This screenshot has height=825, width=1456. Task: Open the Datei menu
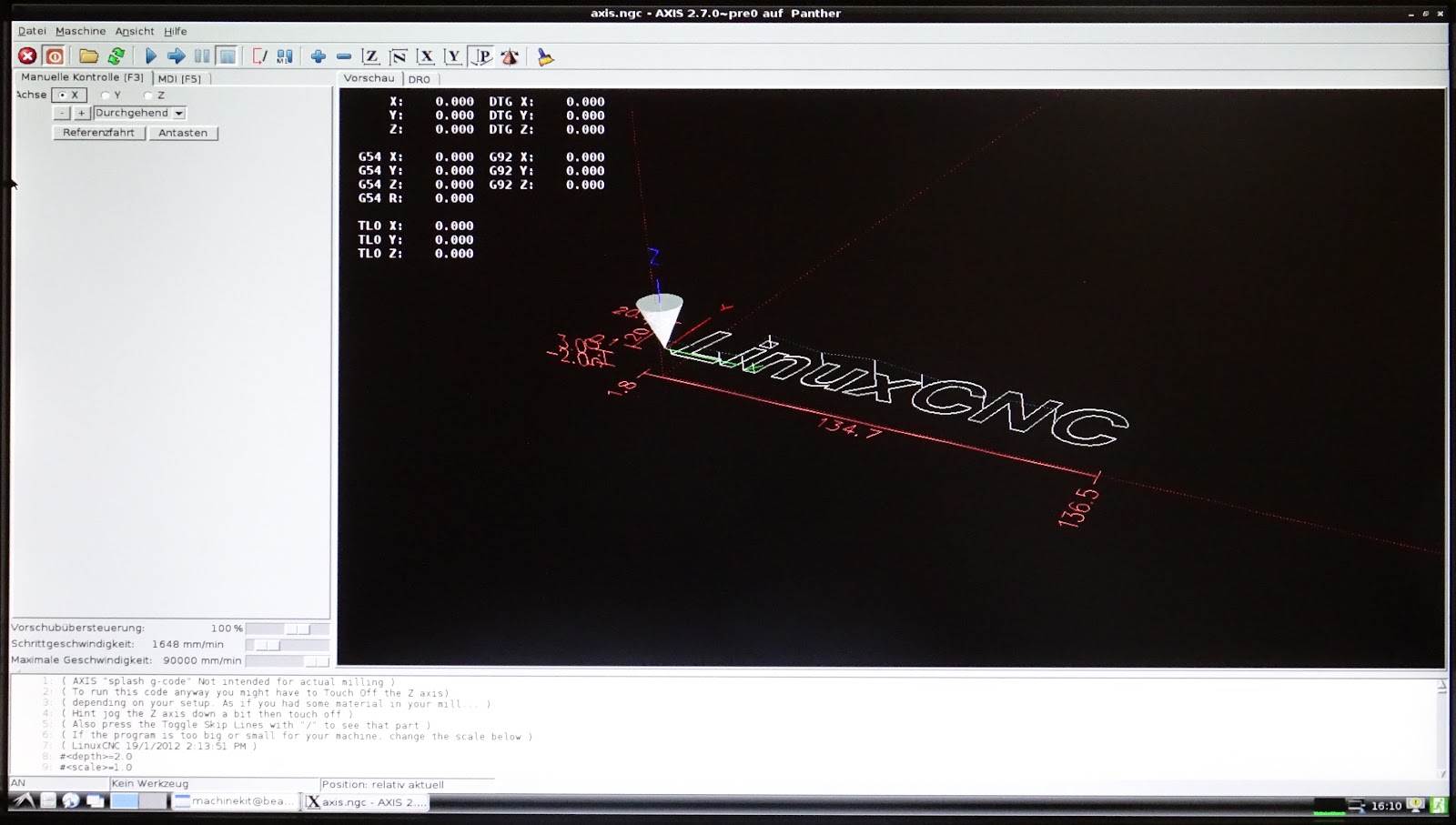coord(32,31)
